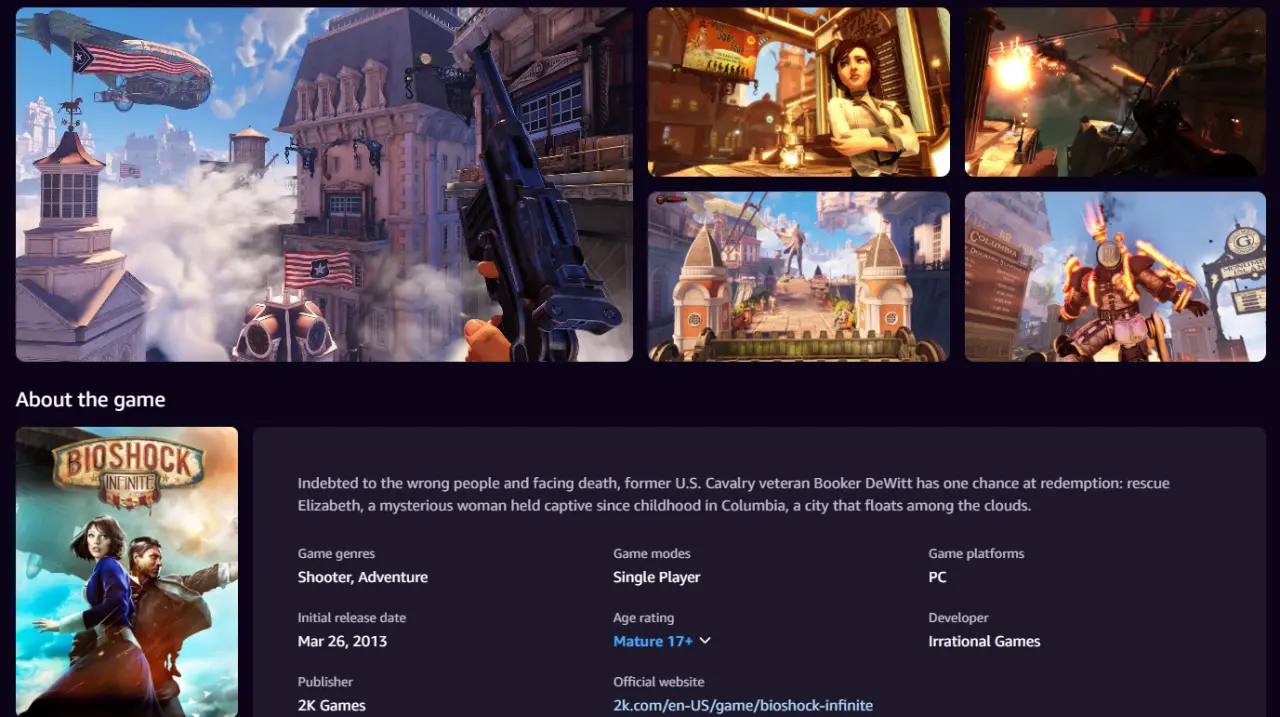Open the explosion airship battle screenshot
Image resolution: width=1280 pixels, height=717 pixels.
[x=1115, y=92]
